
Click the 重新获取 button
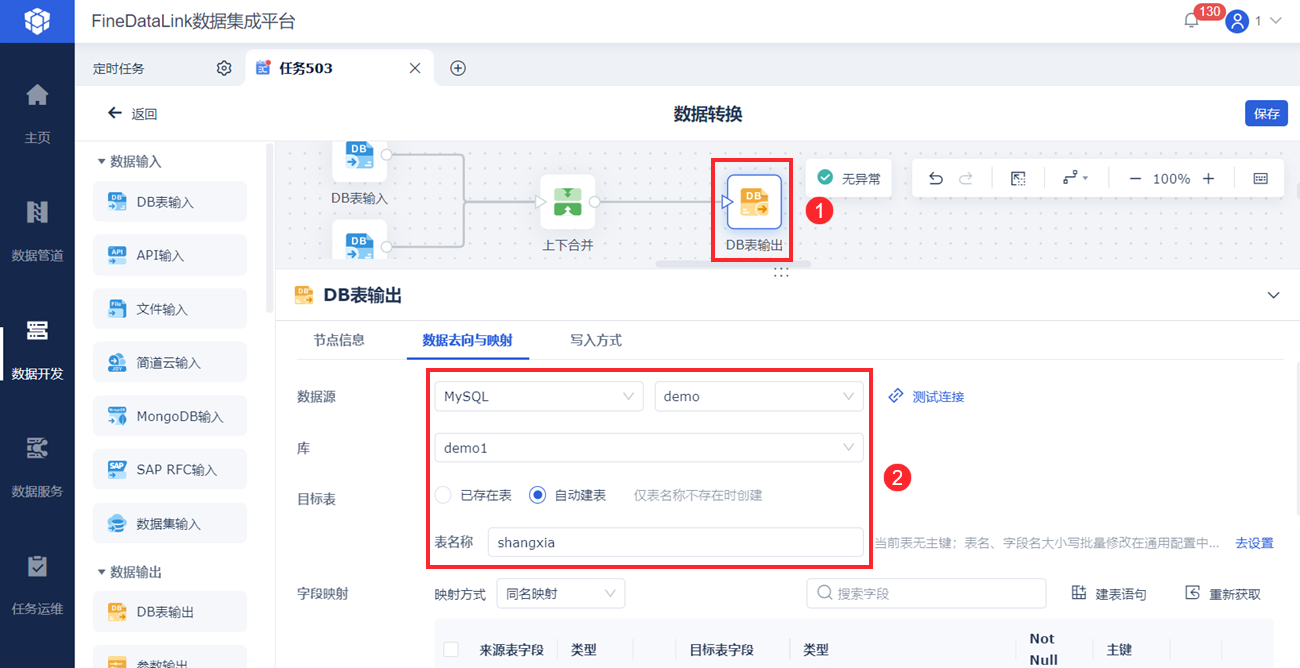coord(1223,593)
